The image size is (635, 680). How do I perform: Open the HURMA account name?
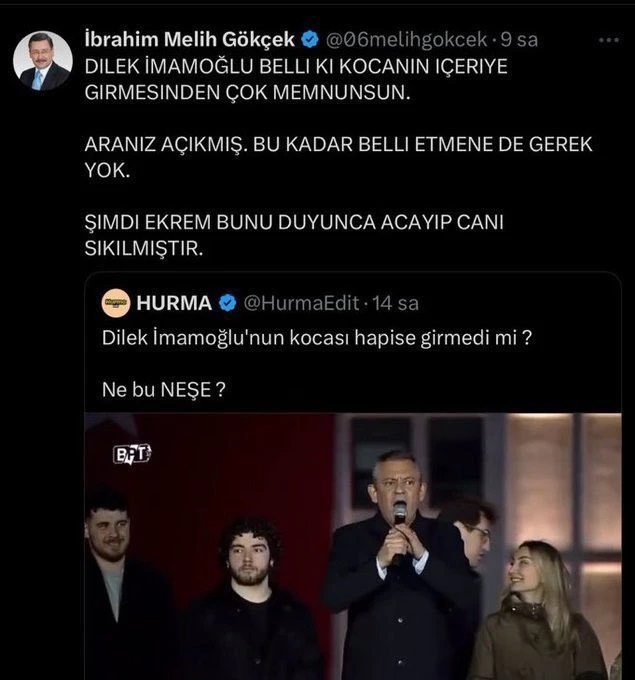tap(176, 301)
